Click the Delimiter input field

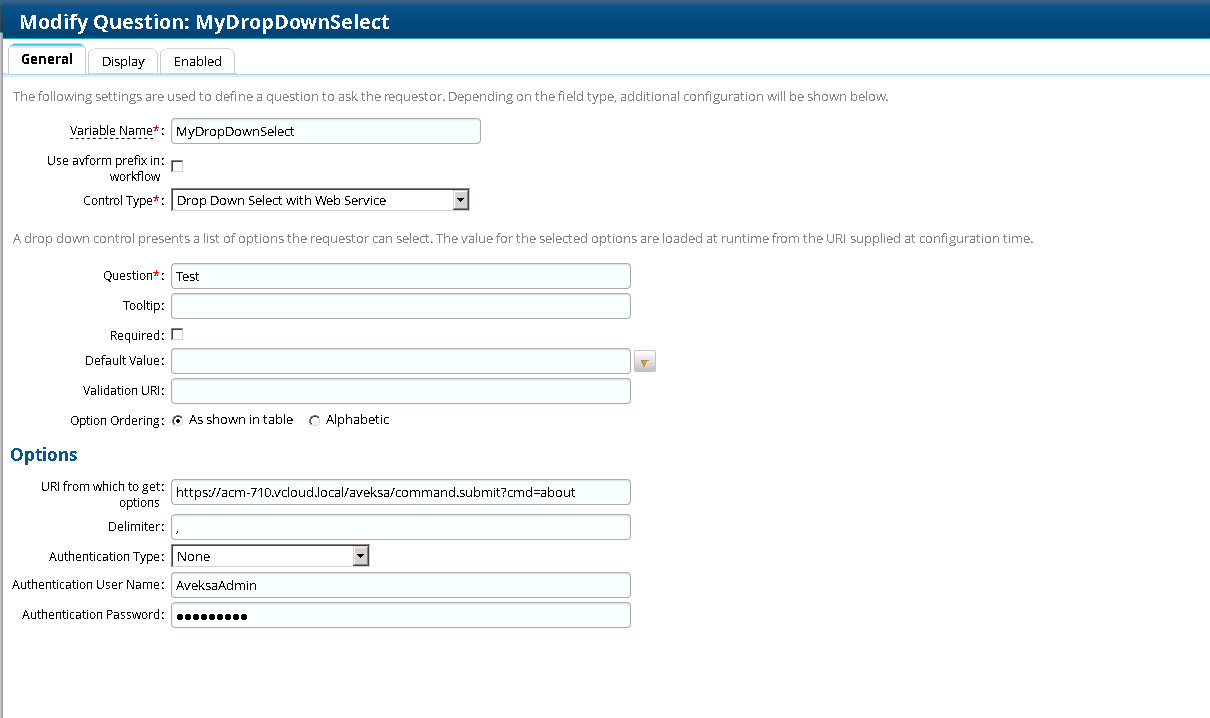(x=400, y=527)
